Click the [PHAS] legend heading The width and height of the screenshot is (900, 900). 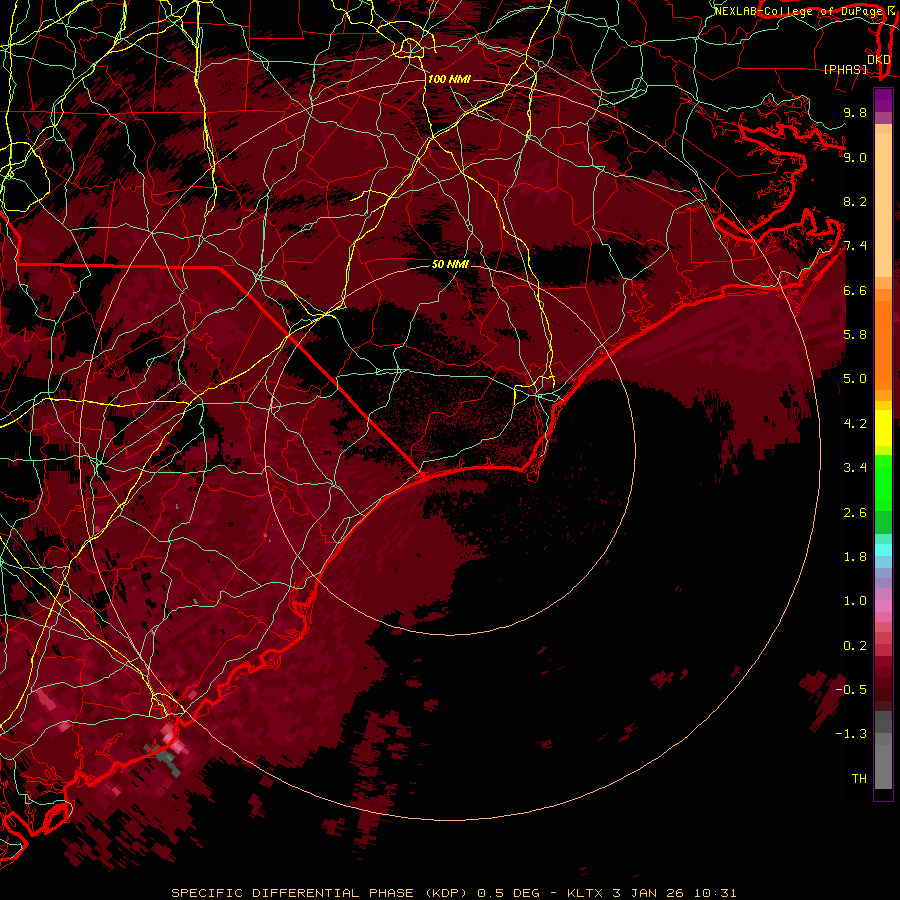(x=845, y=70)
